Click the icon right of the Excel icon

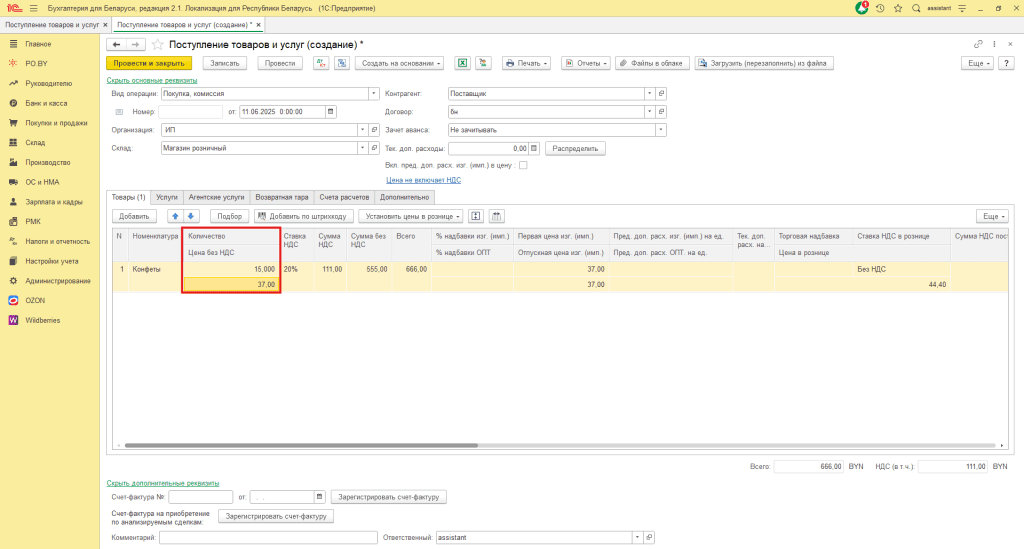[483, 63]
